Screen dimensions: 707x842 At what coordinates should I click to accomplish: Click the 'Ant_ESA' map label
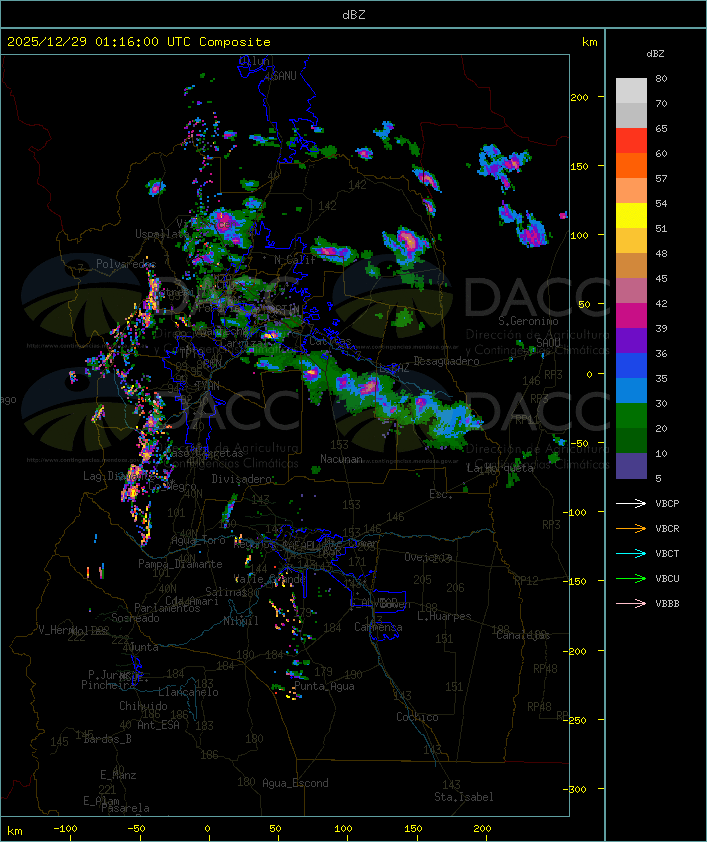(158, 725)
